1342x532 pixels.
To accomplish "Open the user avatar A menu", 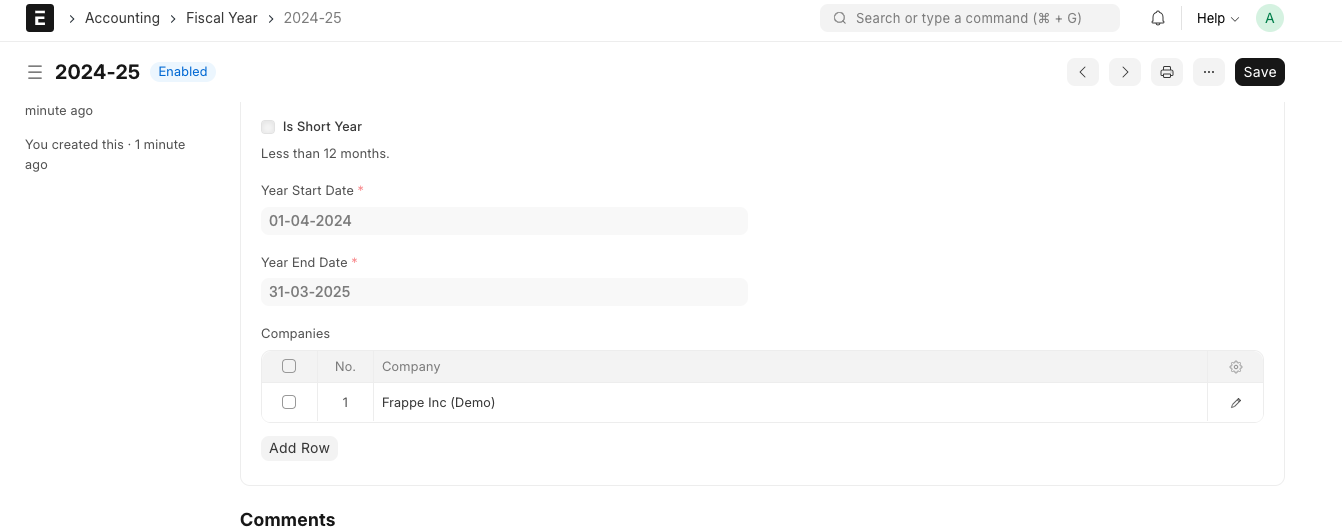I will [x=1270, y=18].
